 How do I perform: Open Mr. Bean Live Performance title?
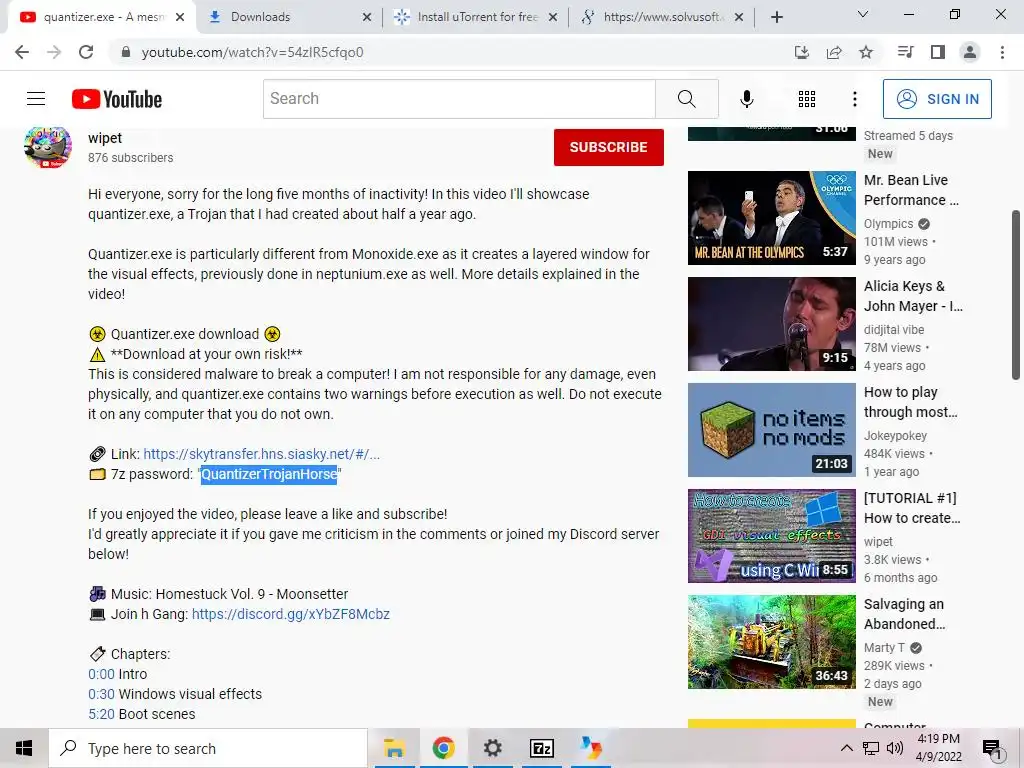click(x=911, y=190)
